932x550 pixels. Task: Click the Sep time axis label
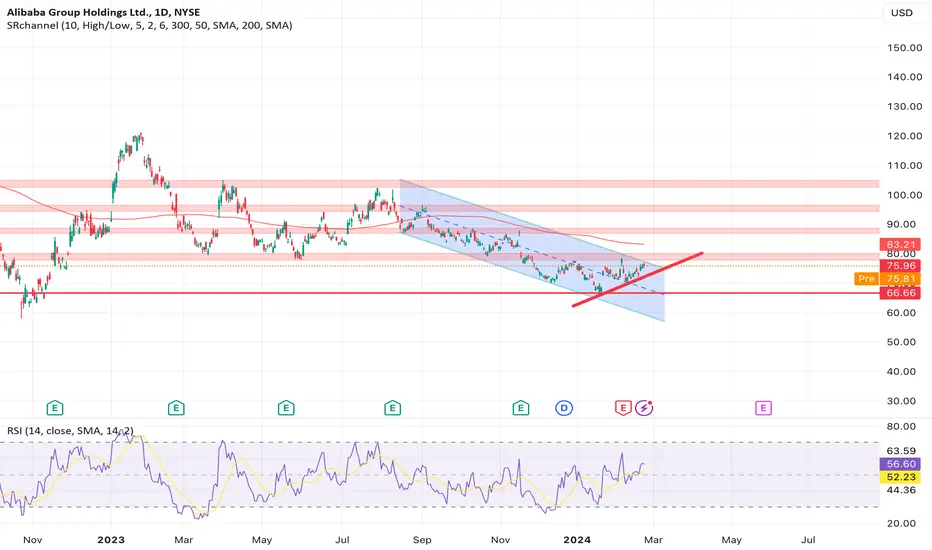pos(421,540)
